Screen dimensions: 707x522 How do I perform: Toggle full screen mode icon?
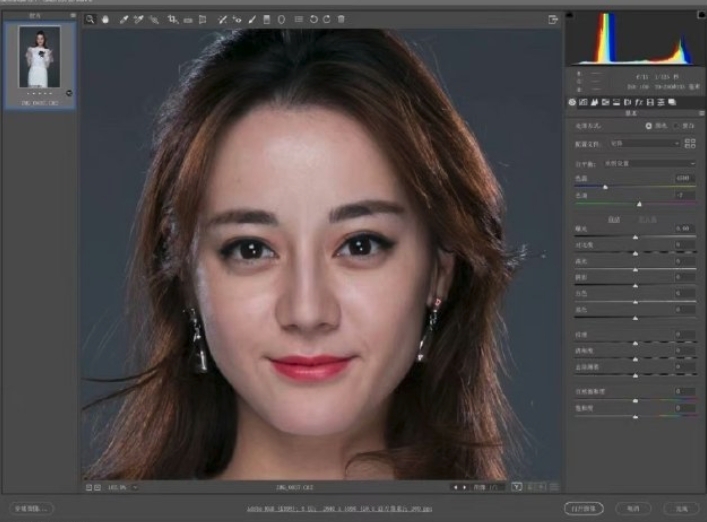click(552, 19)
